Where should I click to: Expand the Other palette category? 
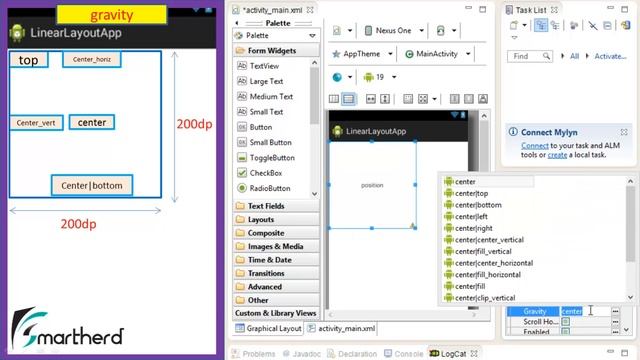point(276,300)
